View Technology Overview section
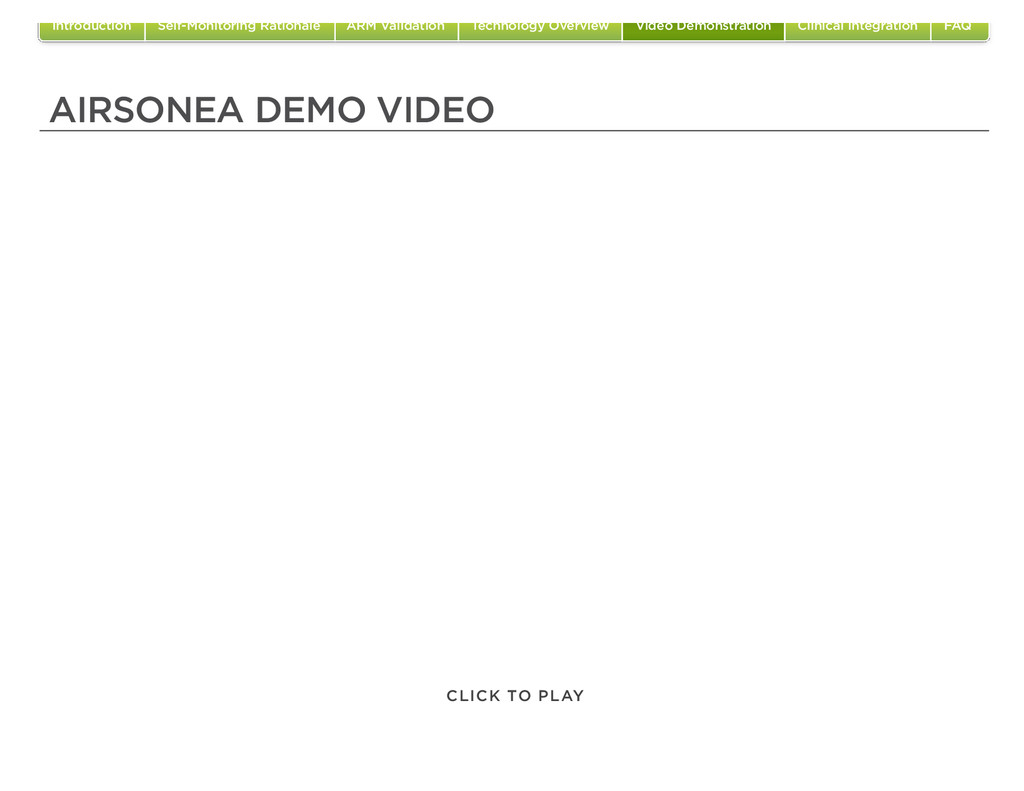Viewport: 1024px width, 791px height. point(540,31)
